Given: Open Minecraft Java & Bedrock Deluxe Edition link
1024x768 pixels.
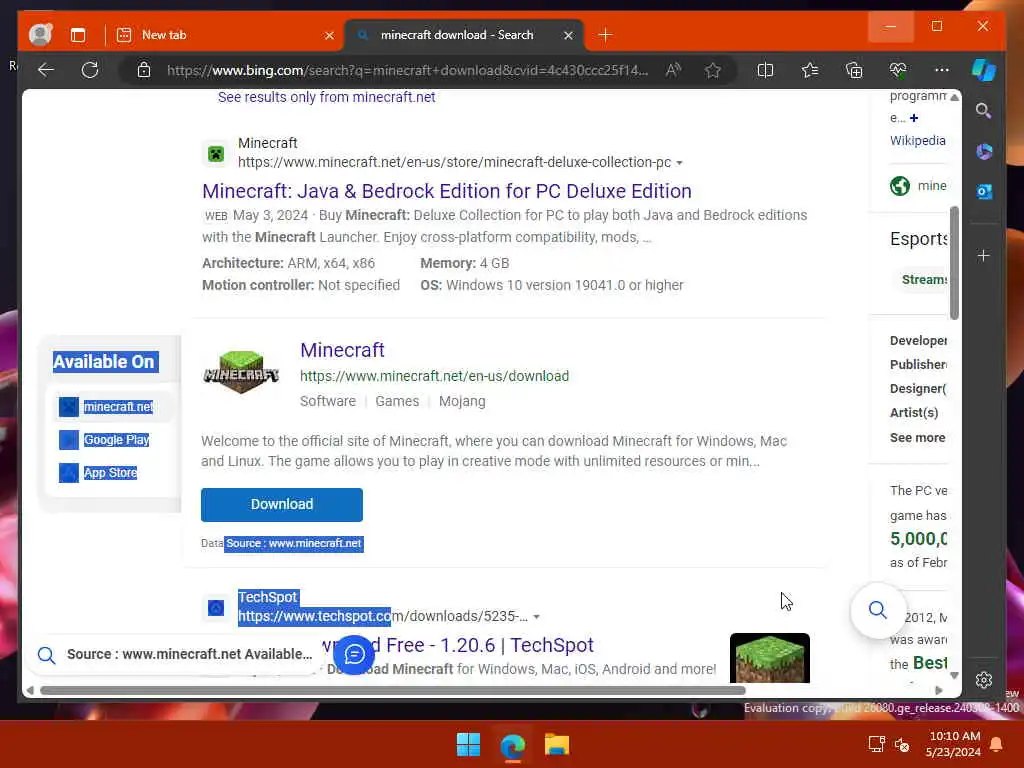Looking at the screenshot, I should (x=447, y=191).
